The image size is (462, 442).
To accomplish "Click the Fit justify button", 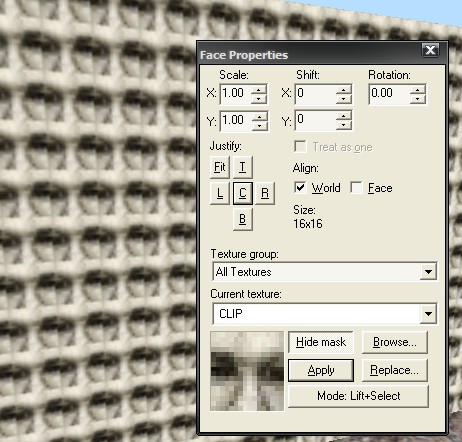I will (220, 167).
